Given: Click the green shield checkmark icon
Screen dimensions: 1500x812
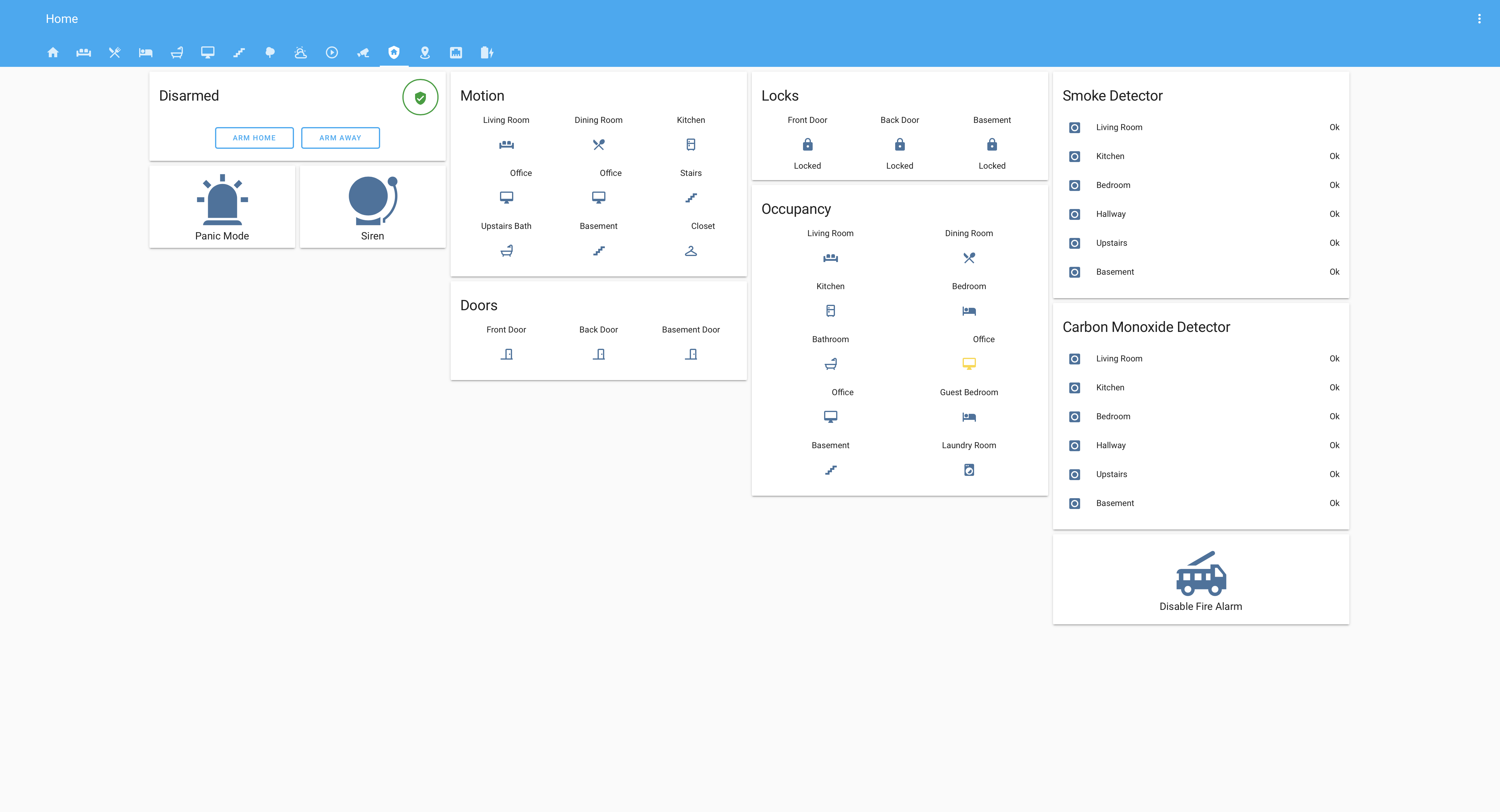Looking at the screenshot, I should point(420,97).
